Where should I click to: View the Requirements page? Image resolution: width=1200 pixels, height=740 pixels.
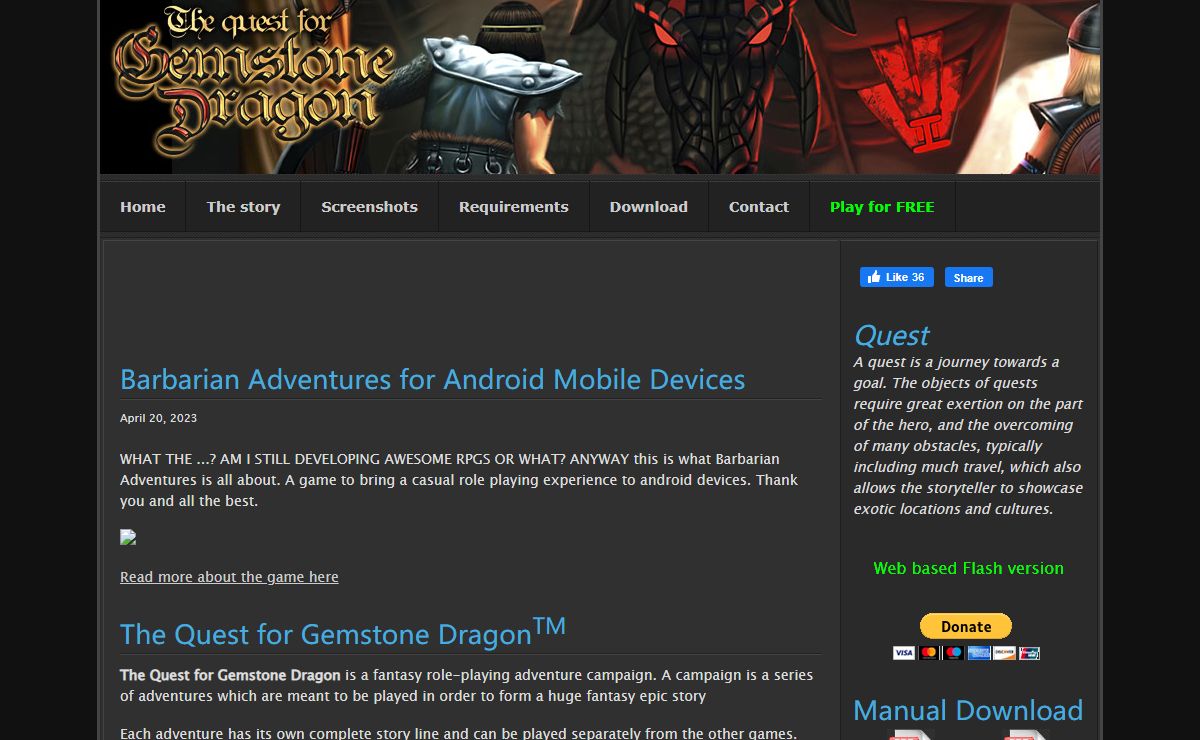coord(513,207)
